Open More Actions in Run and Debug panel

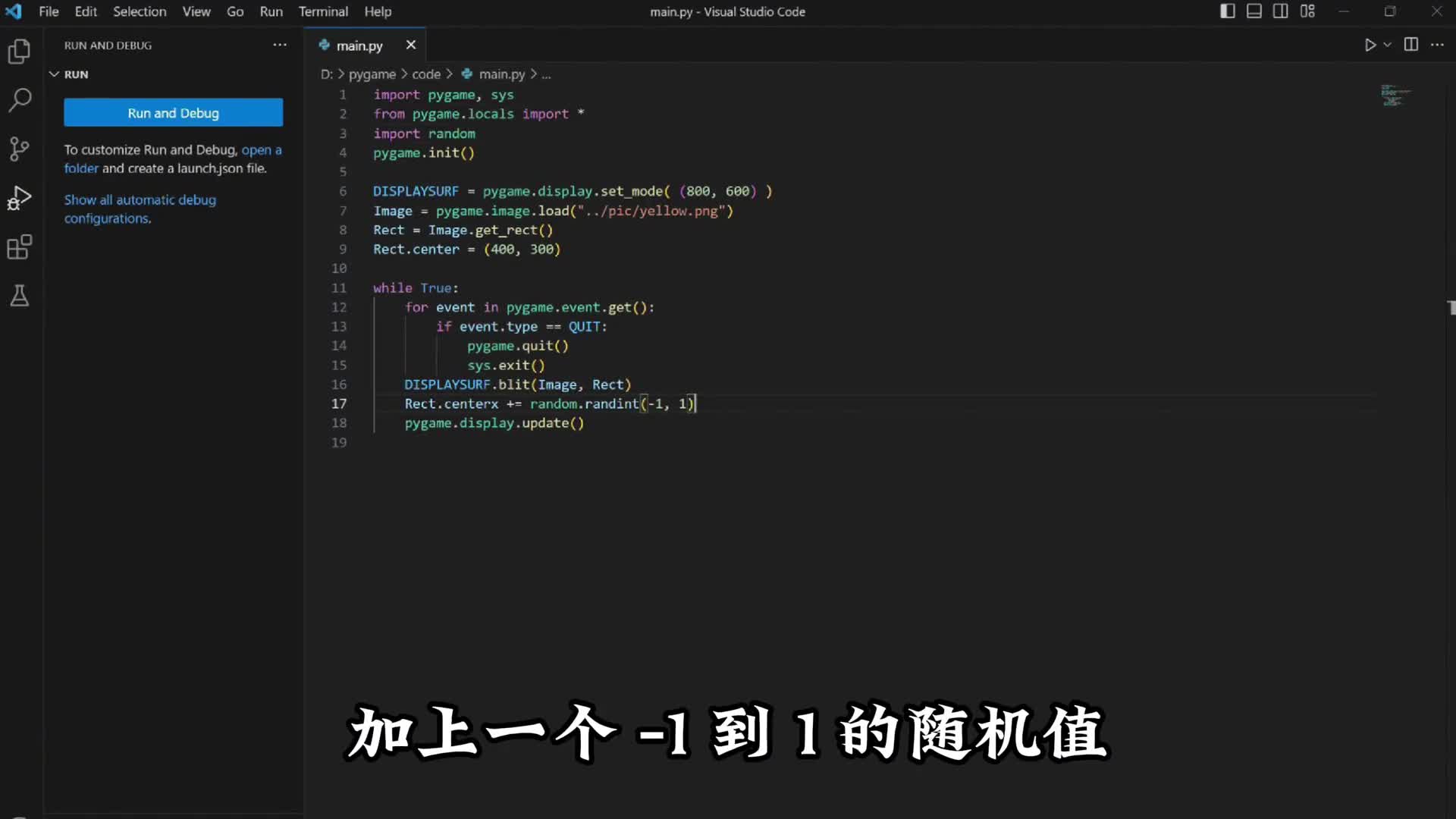tap(279, 45)
